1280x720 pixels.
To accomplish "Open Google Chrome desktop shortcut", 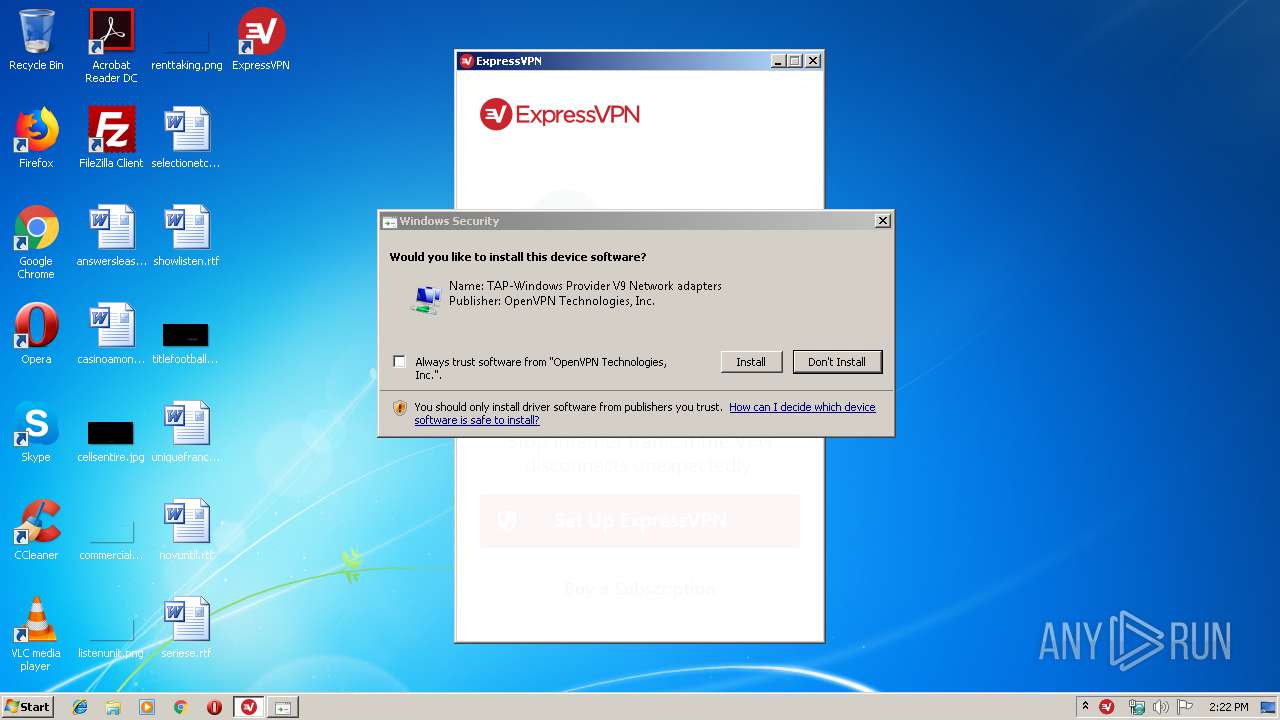I will [x=36, y=242].
